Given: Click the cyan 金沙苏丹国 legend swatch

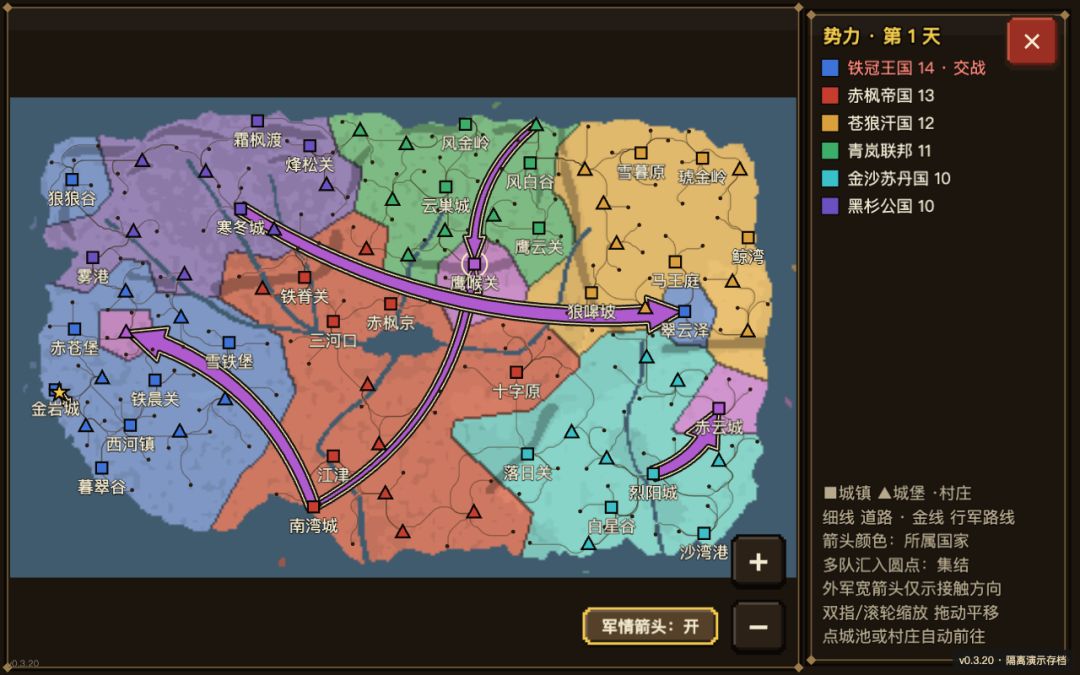Looking at the screenshot, I should click(x=830, y=178).
